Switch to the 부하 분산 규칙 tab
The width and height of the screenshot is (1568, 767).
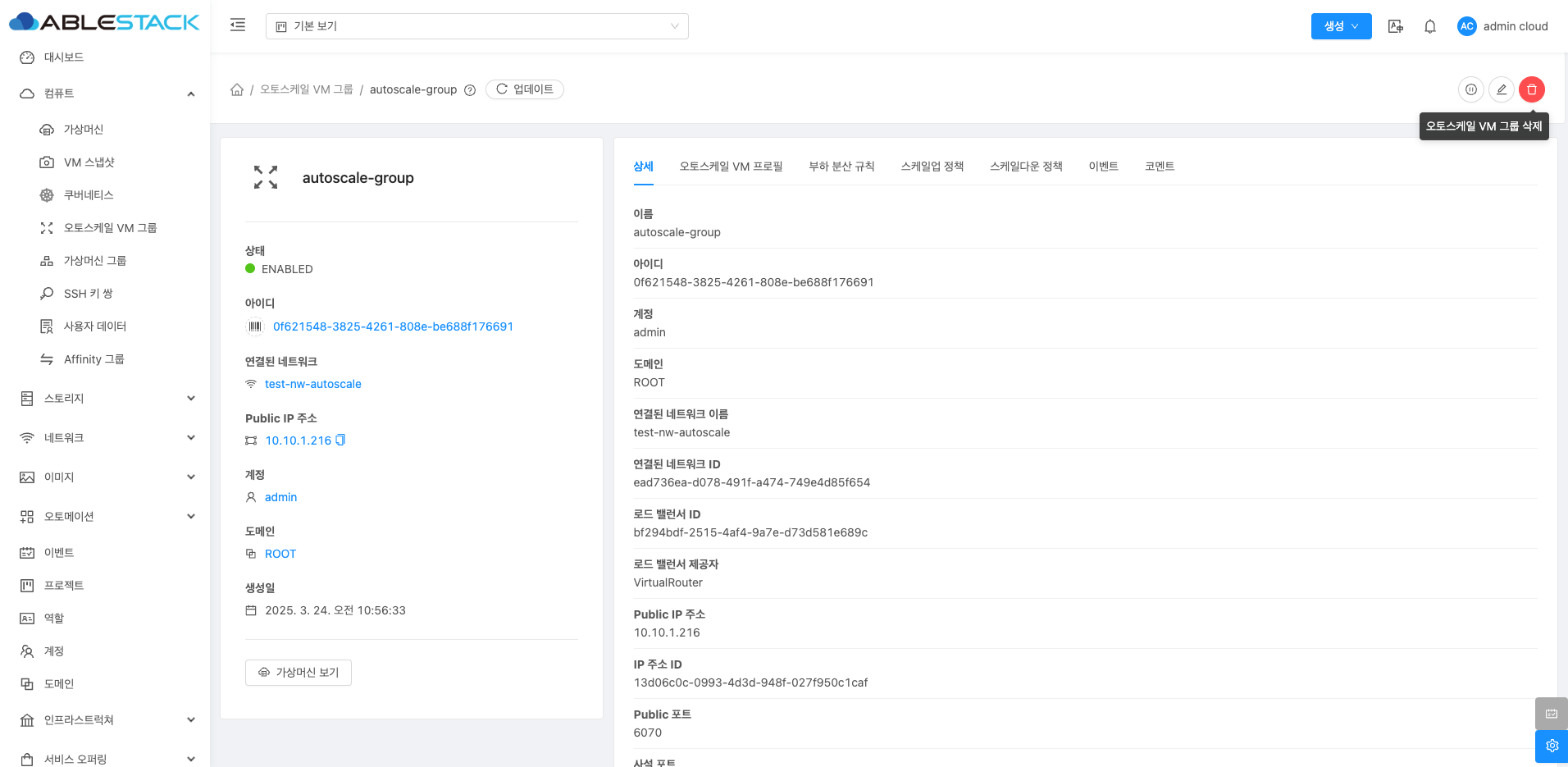pos(841,167)
